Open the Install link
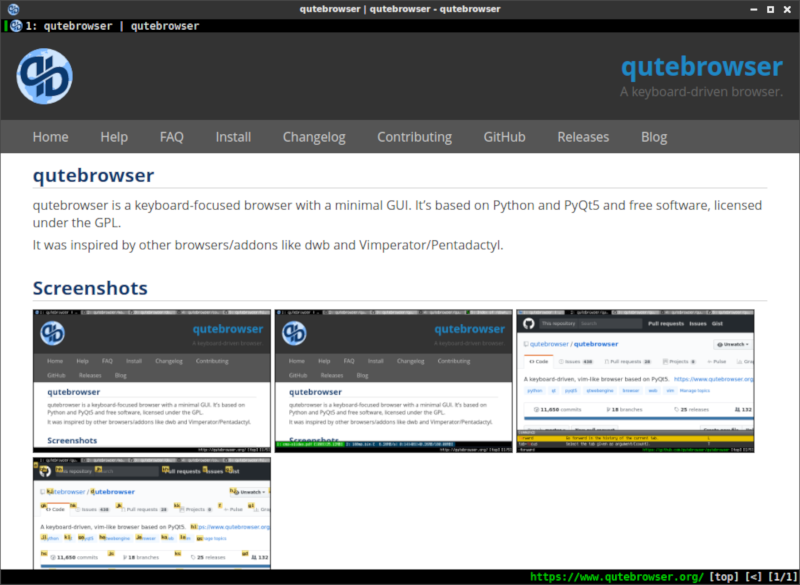 coord(233,137)
